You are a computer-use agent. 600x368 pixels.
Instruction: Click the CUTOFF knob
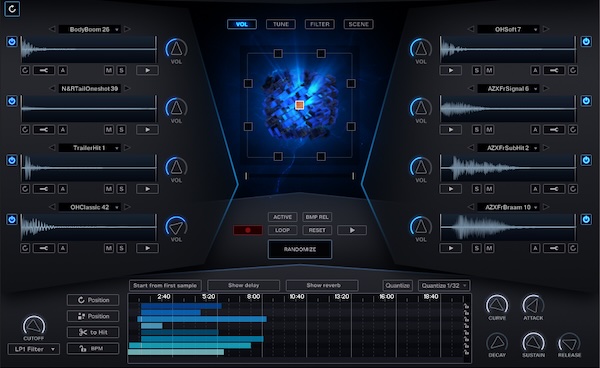point(34,326)
